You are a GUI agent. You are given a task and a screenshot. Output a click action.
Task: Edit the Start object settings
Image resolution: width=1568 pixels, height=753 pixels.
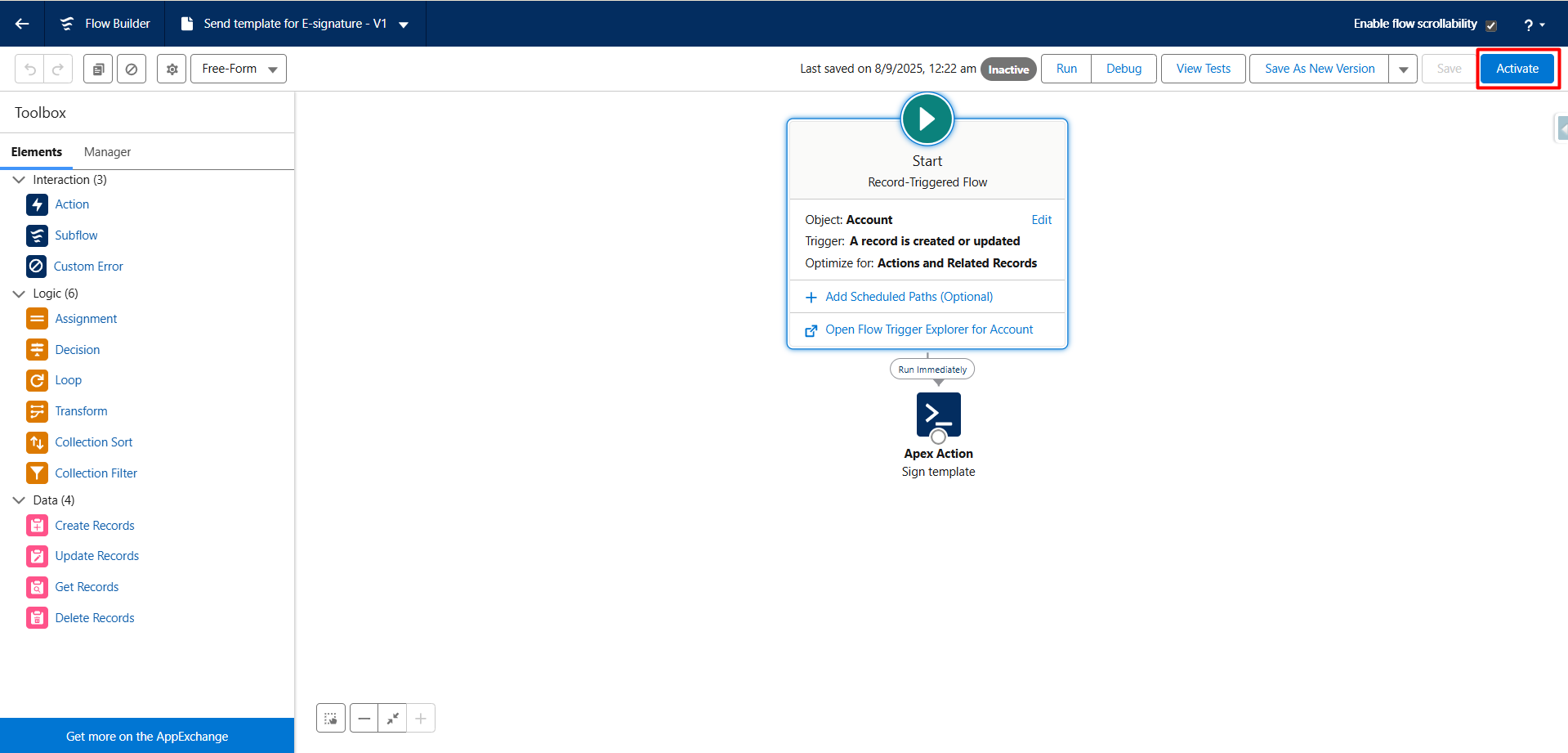click(x=1041, y=220)
